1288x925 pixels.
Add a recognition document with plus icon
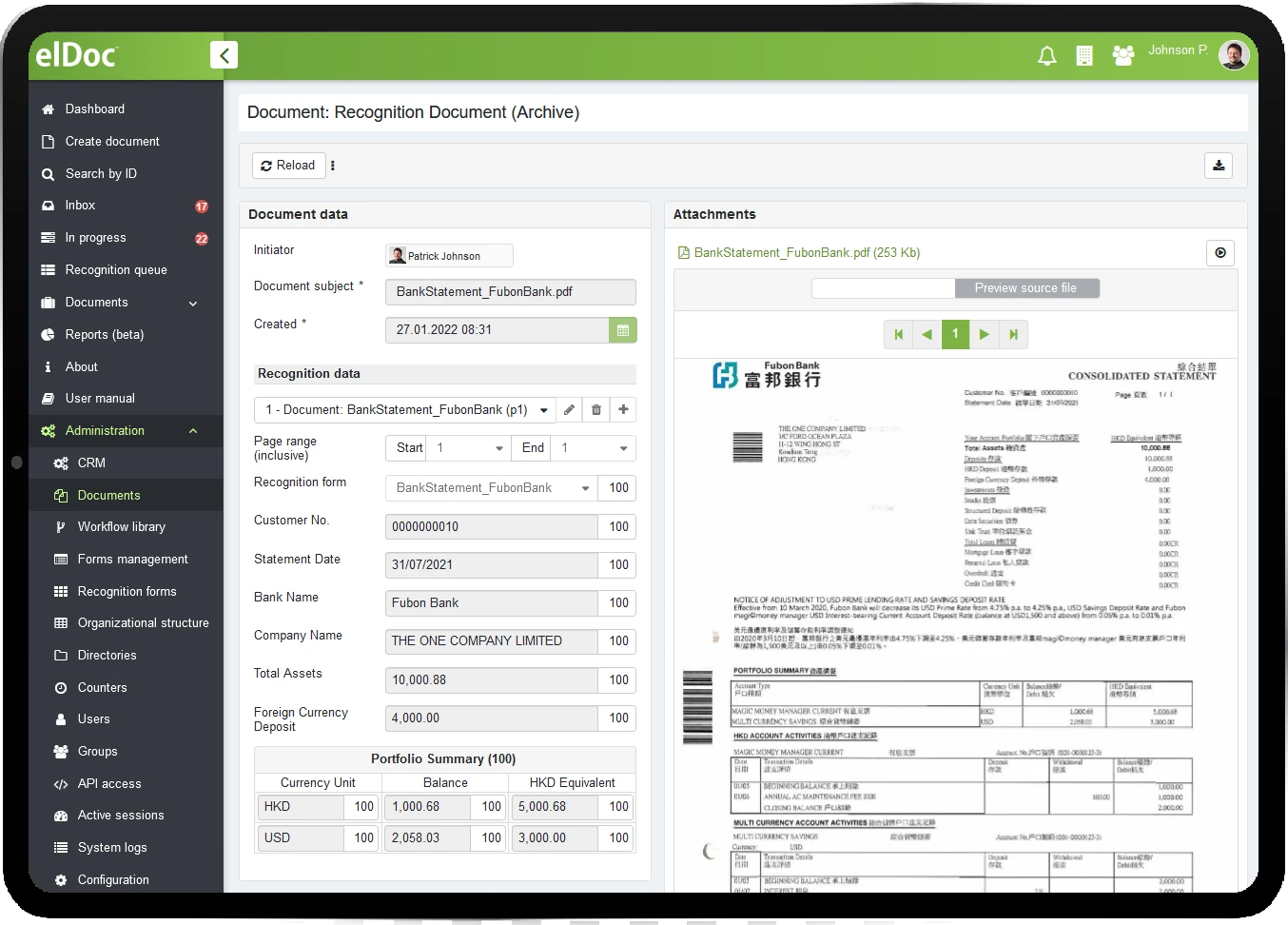coord(623,410)
